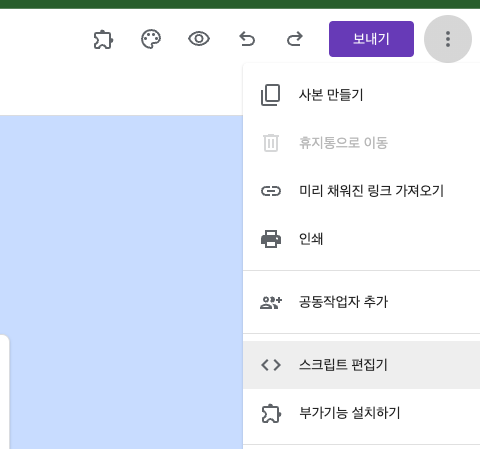Open 공동작업자 추가 to add collaborators
Viewport: 480px width, 449px height.
362,302
